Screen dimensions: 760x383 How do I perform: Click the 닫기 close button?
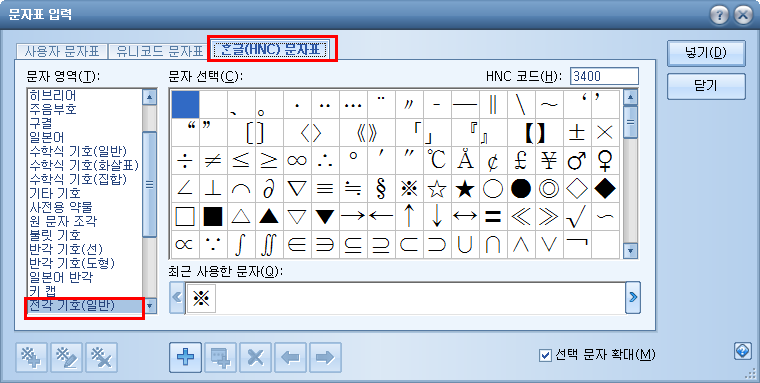[x=706, y=86]
